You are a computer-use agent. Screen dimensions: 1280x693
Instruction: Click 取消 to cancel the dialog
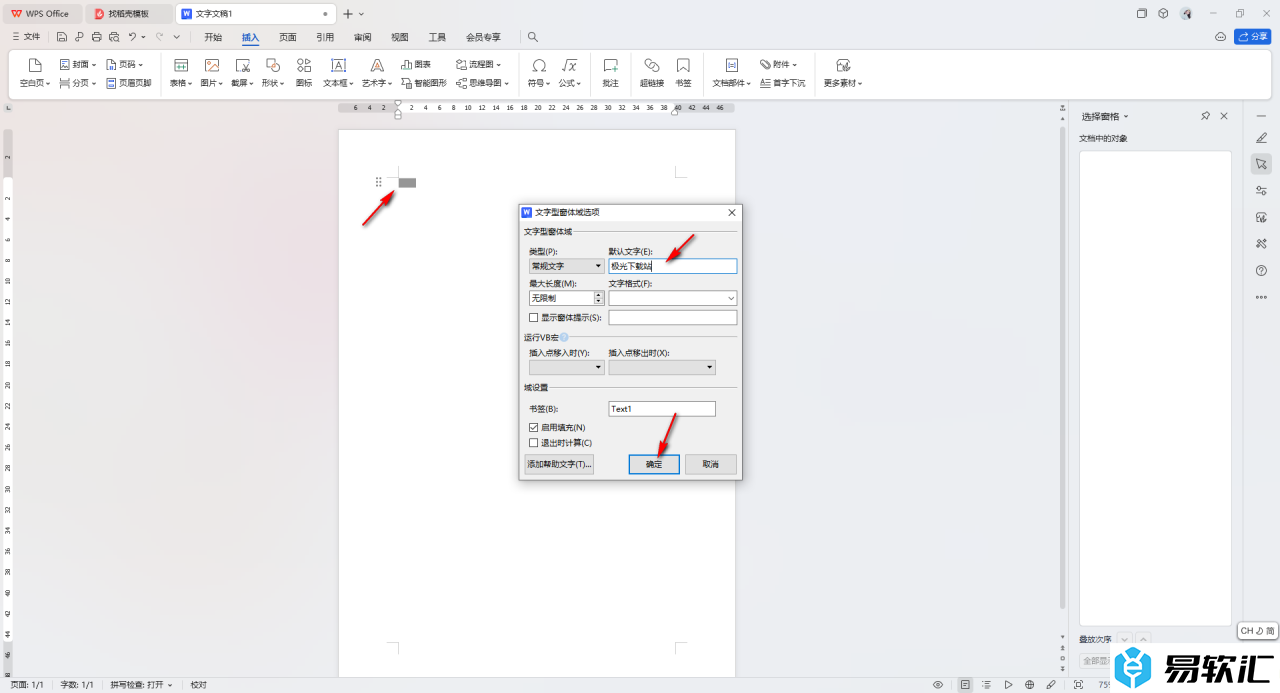click(711, 464)
